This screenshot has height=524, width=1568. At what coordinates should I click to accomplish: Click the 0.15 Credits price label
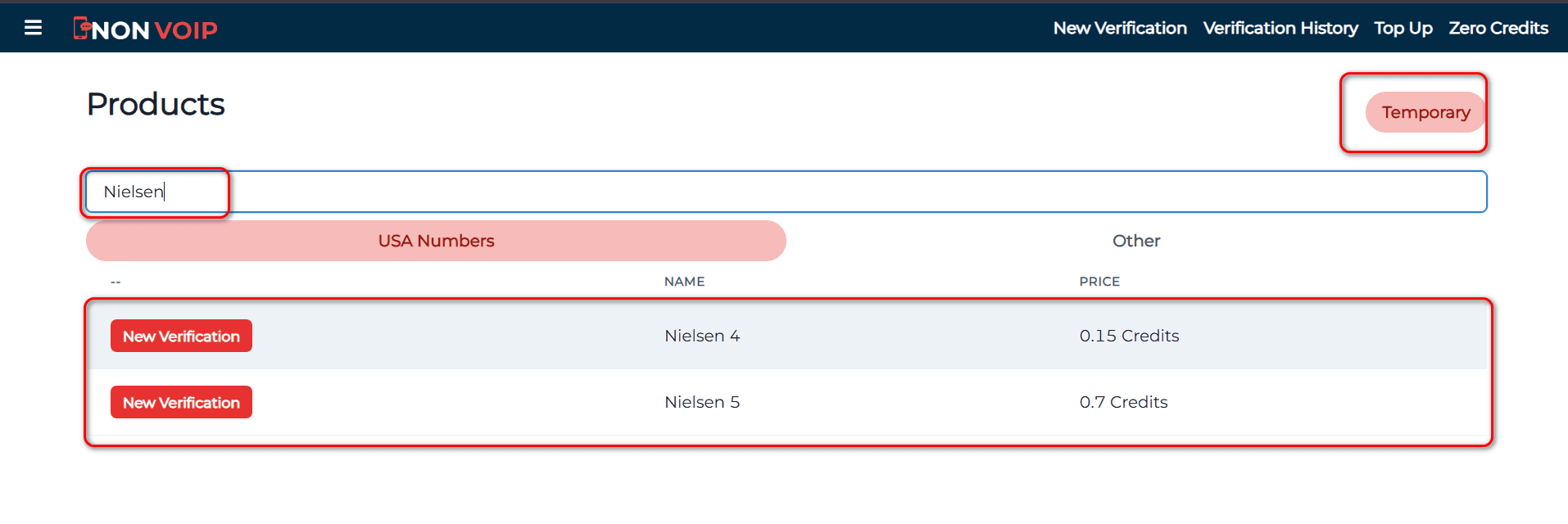pos(1129,335)
